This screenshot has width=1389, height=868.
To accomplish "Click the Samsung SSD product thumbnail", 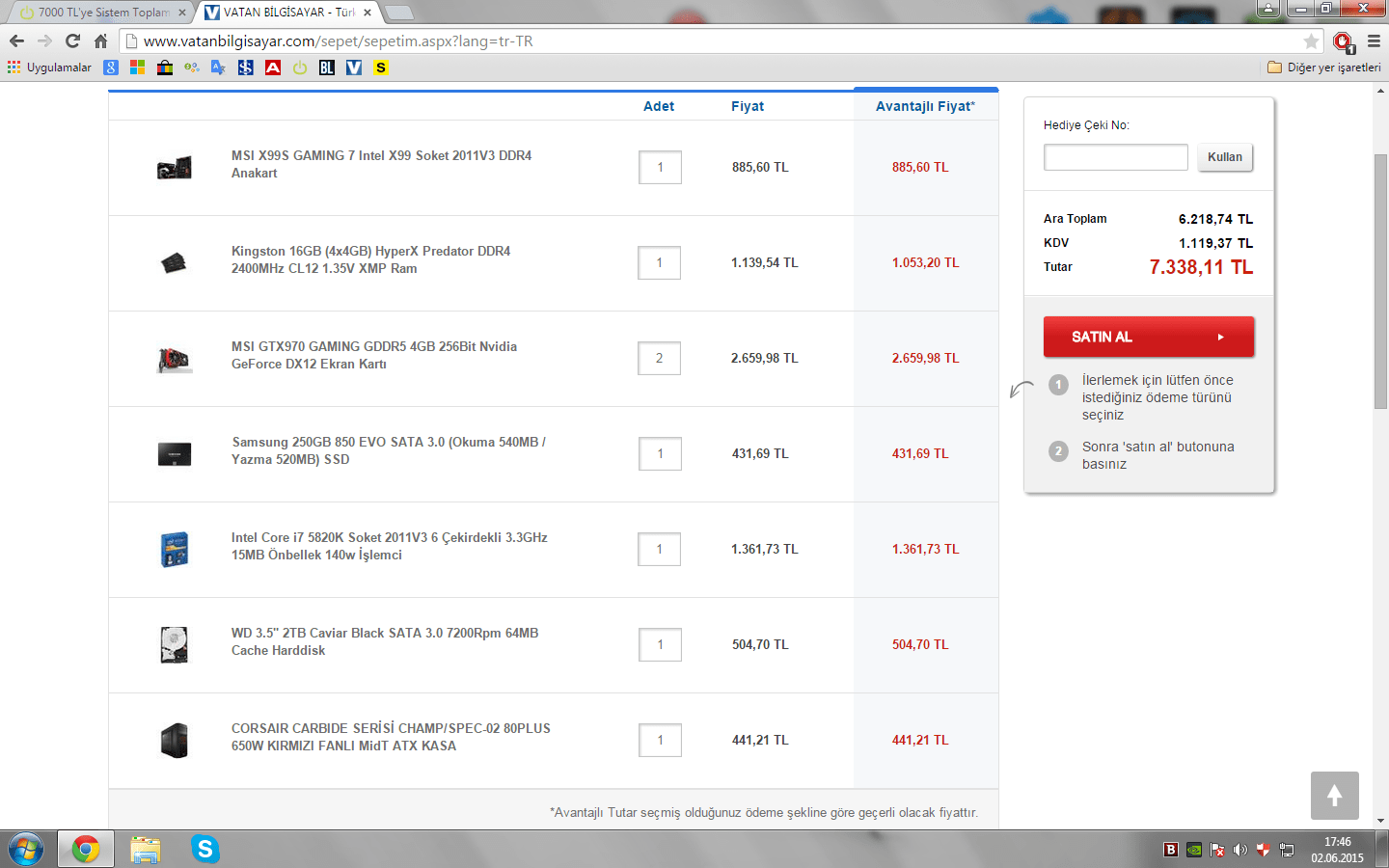I will pyautogui.click(x=175, y=453).
